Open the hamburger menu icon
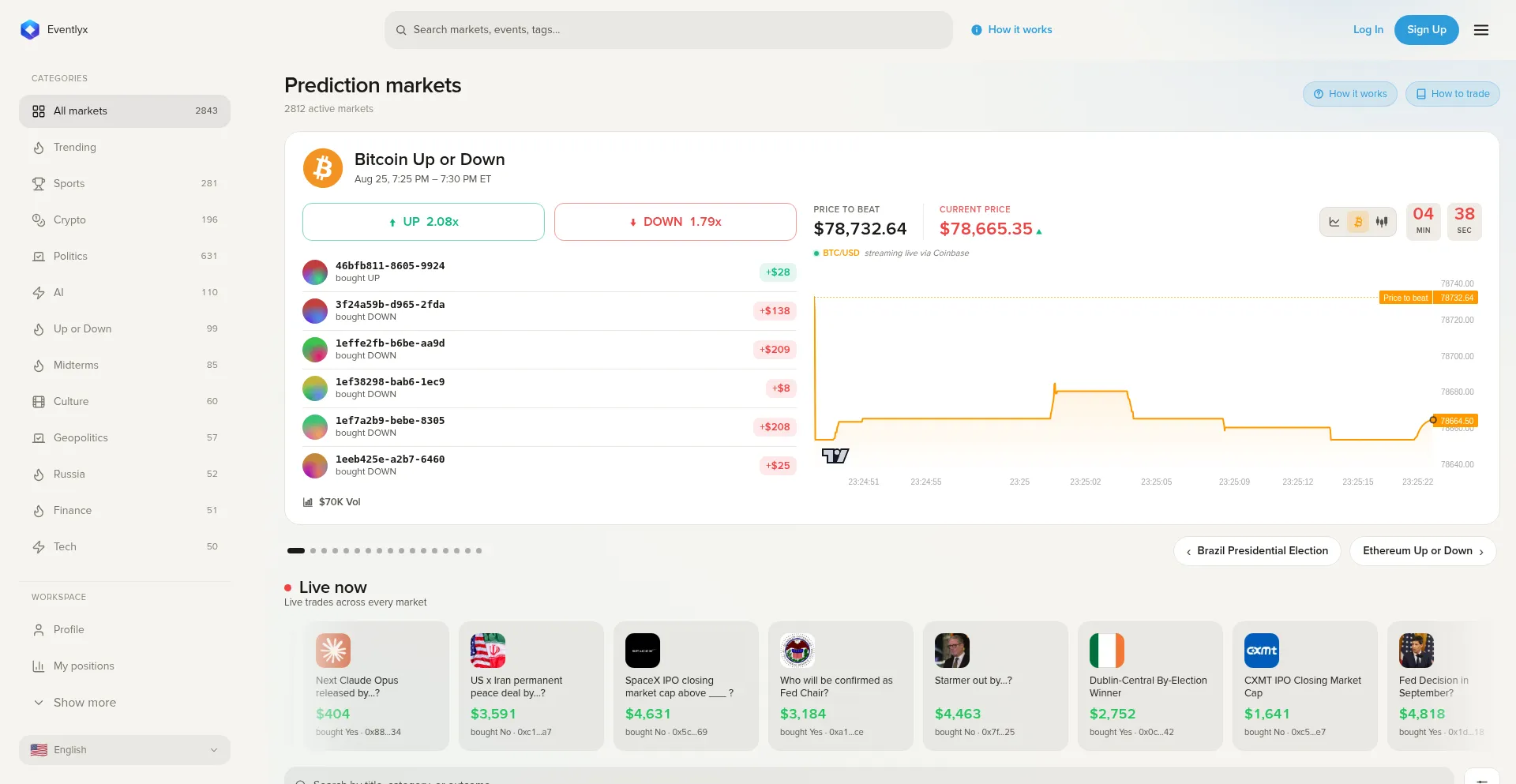This screenshot has height=784, width=1516. [1481, 30]
